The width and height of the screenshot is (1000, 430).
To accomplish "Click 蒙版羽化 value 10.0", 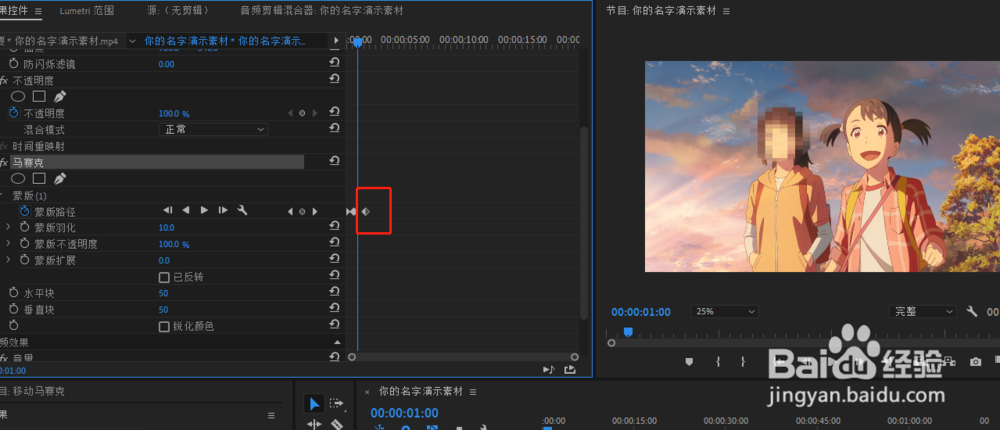I will [x=166, y=228].
